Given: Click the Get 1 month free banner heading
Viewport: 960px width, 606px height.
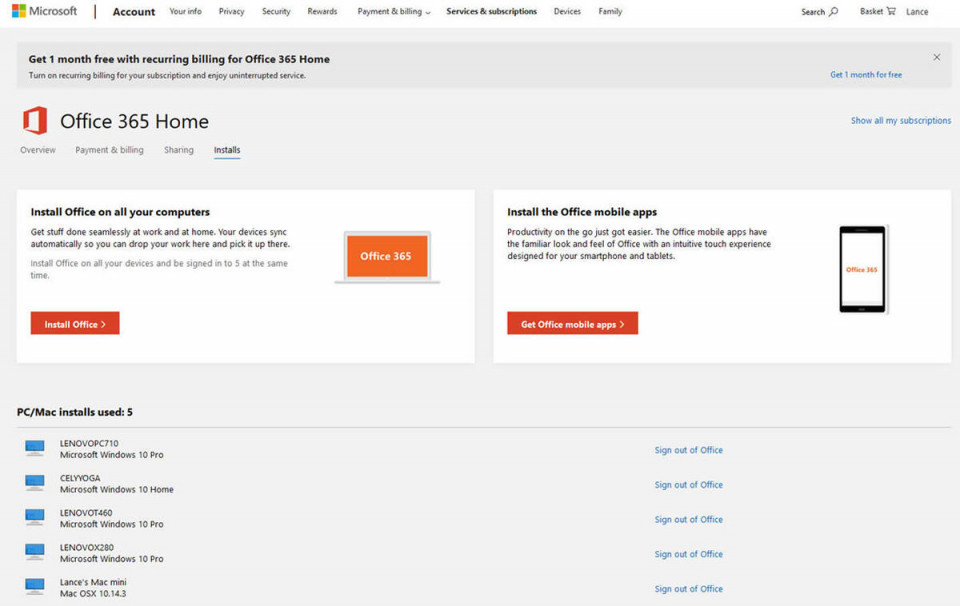Looking at the screenshot, I should pos(179,59).
